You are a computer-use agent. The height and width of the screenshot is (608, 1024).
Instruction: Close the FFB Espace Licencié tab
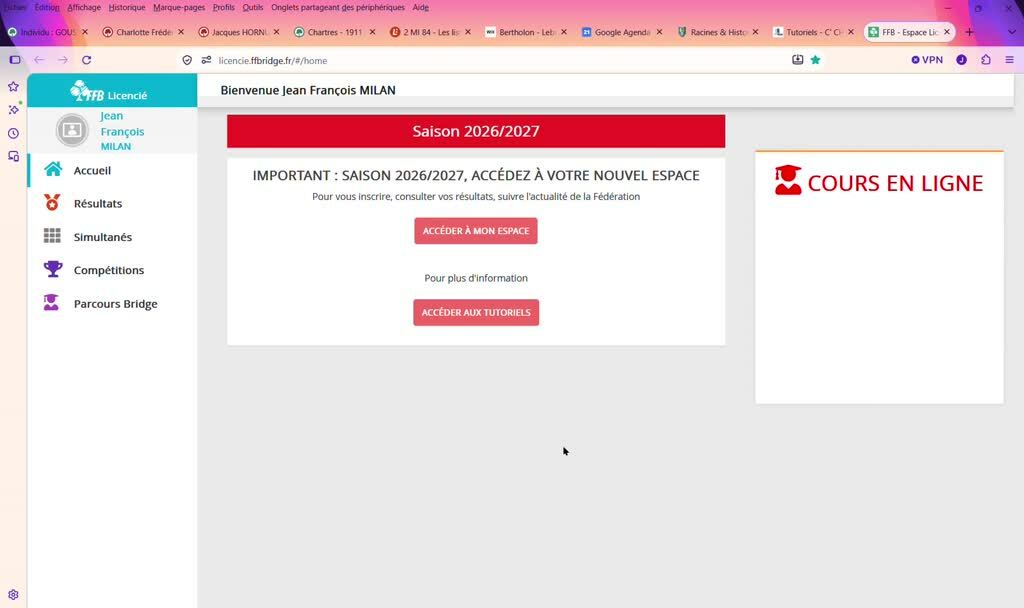[x=946, y=32]
